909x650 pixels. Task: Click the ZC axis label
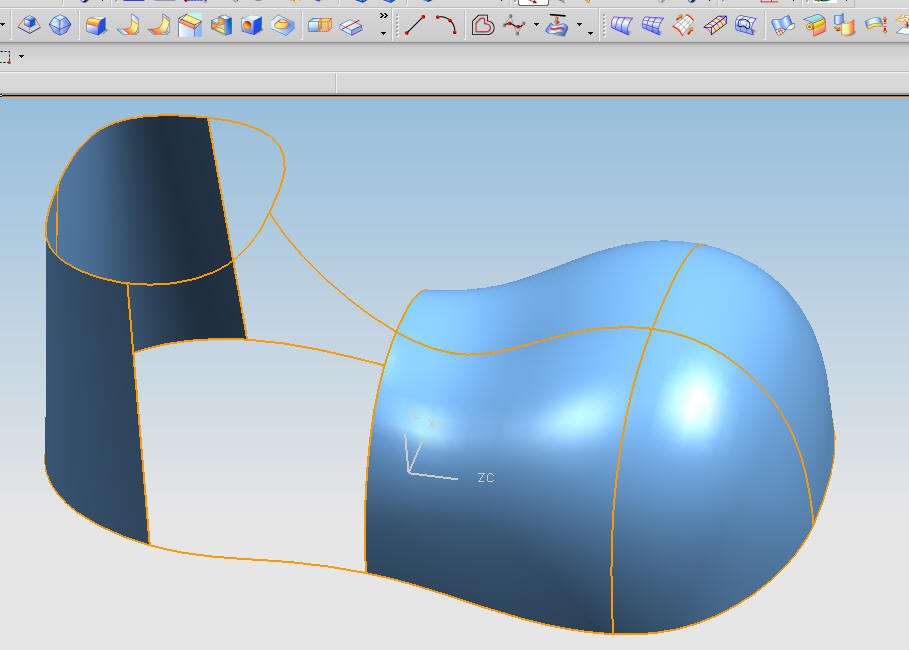486,478
